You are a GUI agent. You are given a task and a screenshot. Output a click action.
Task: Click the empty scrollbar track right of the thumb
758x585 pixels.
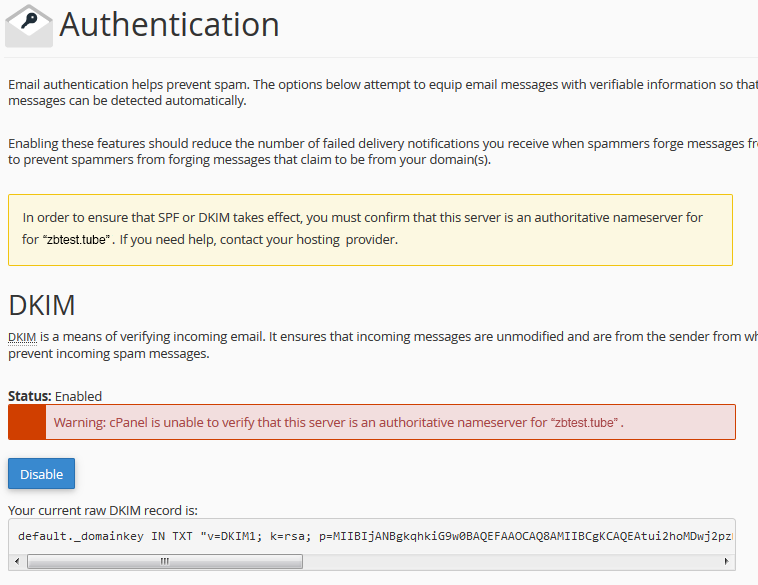click(500, 561)
